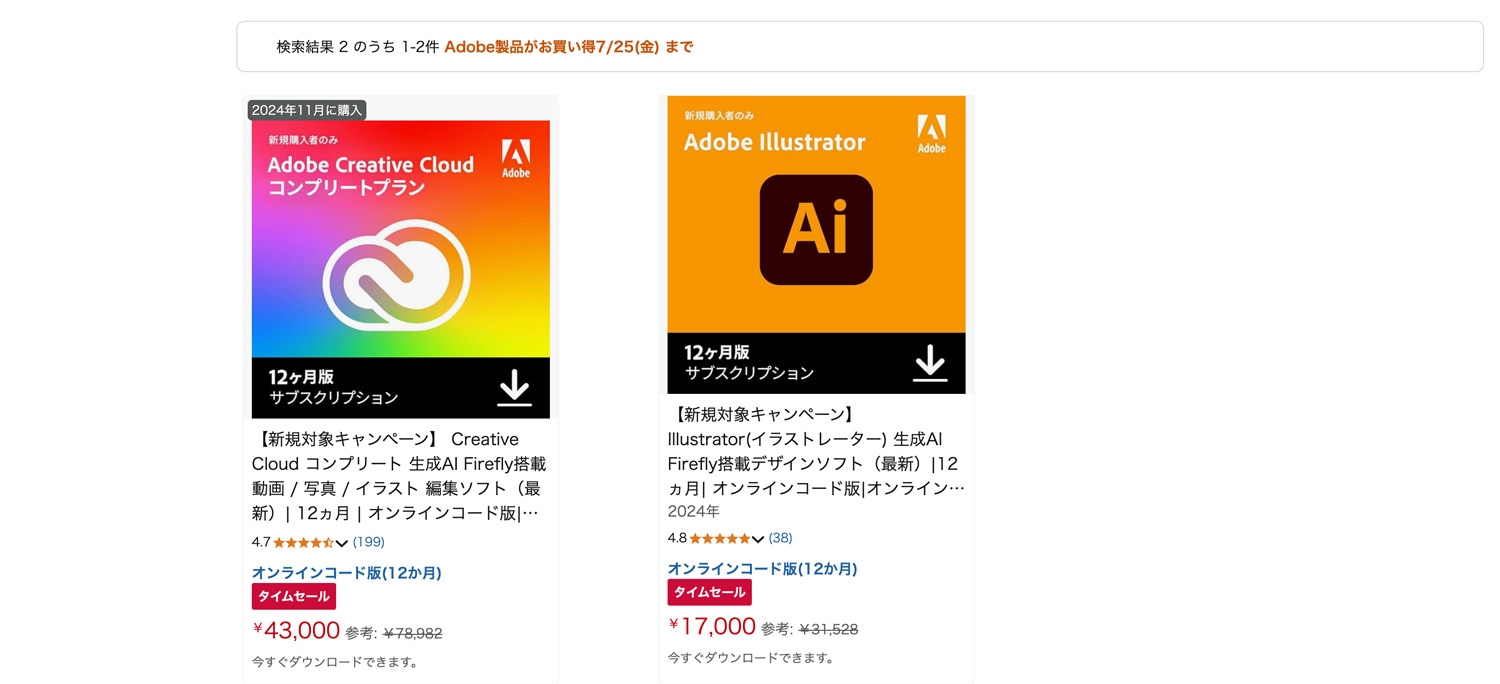The width and height of the screenshot is (1500, 684).
Task: Open the Adobe Creative Cloud product image
Action: [400, 269]
